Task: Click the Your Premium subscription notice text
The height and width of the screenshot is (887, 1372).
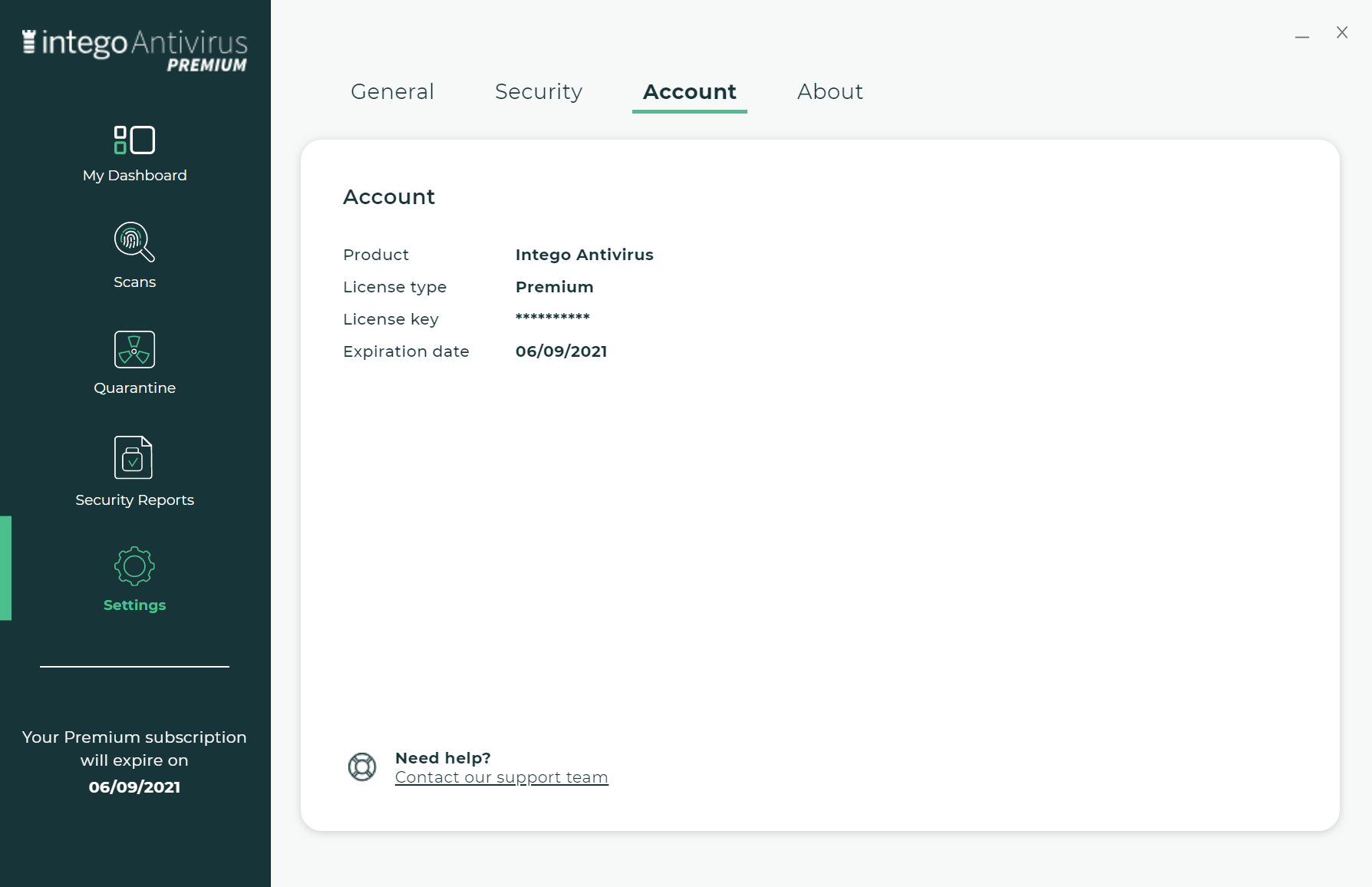Action: click(x=134, y=749)
